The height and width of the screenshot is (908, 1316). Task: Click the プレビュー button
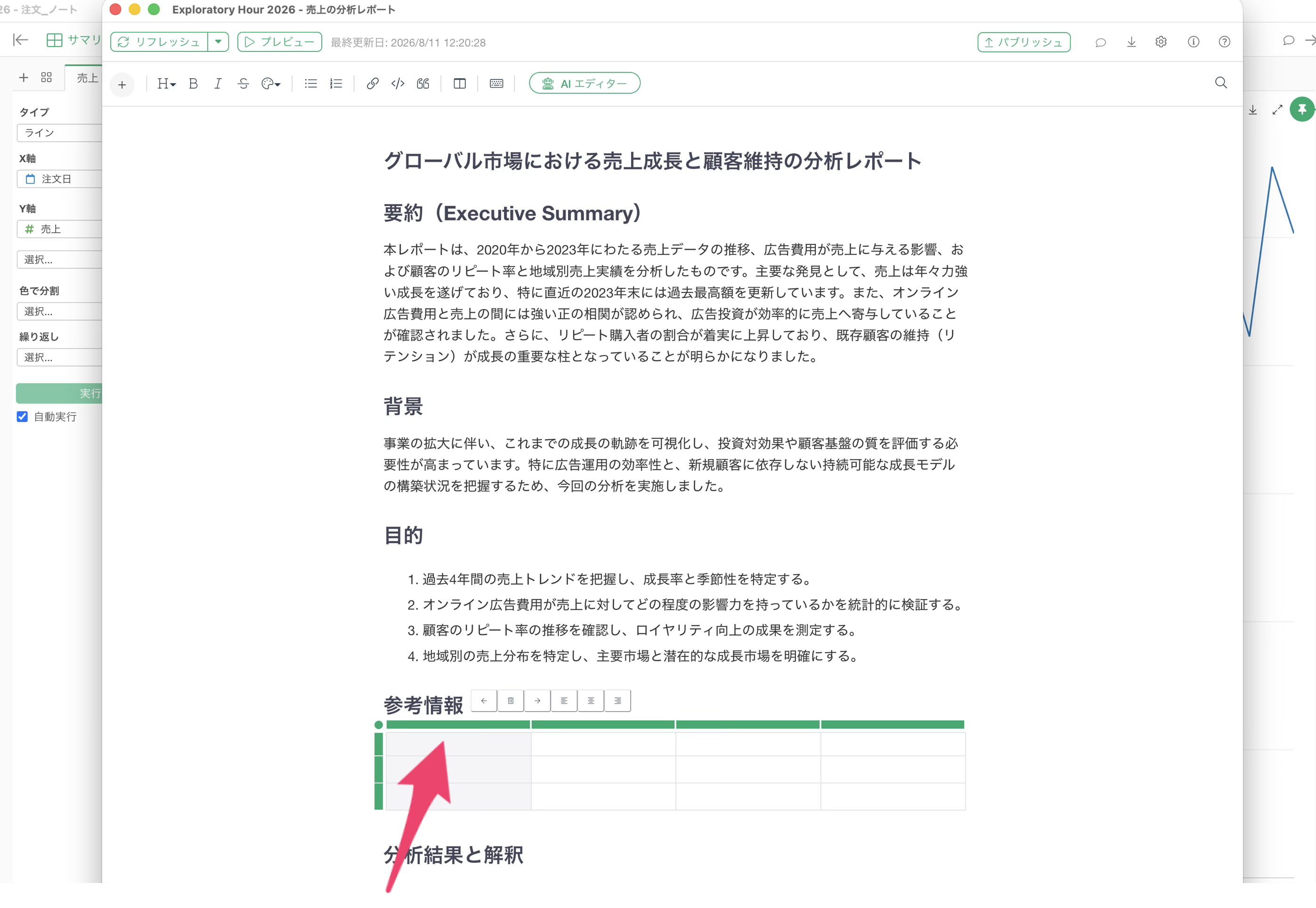[x=279, y=42]
